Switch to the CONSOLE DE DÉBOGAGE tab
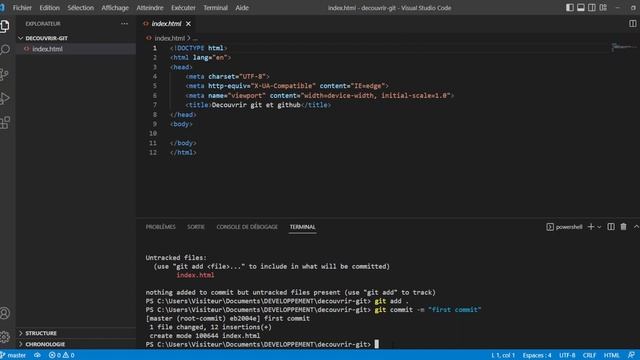Image resolution: width=640 pixels, height=360 pixels. 247,227
